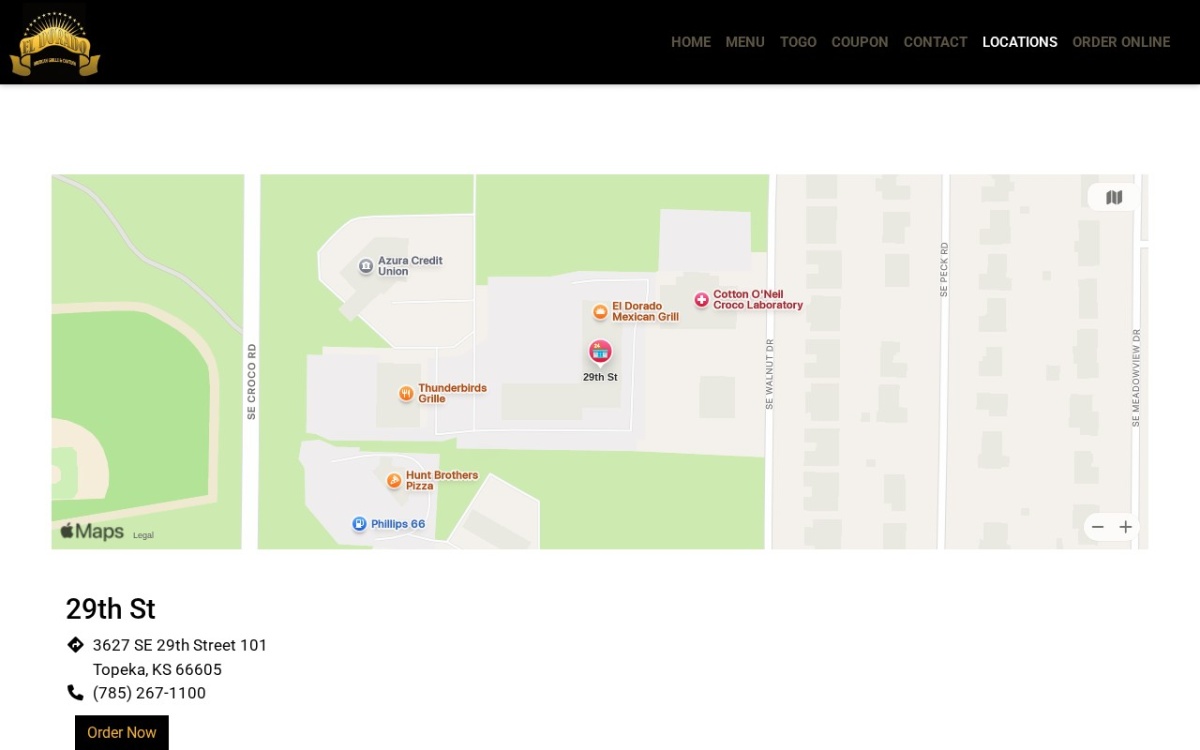Click the El Dorado logo in the header

(x=55, y=43)
